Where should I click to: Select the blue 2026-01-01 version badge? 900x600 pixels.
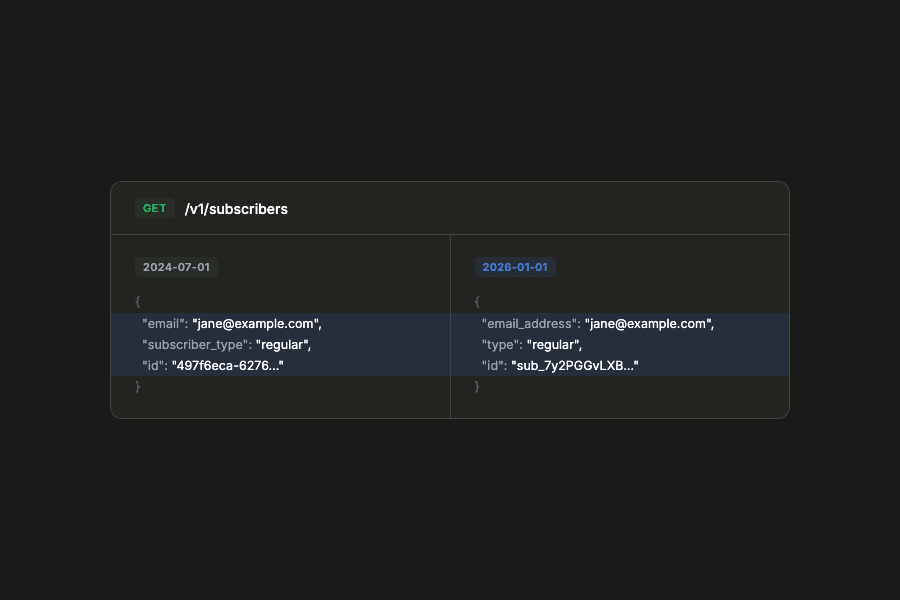click(x=515, y=267)
